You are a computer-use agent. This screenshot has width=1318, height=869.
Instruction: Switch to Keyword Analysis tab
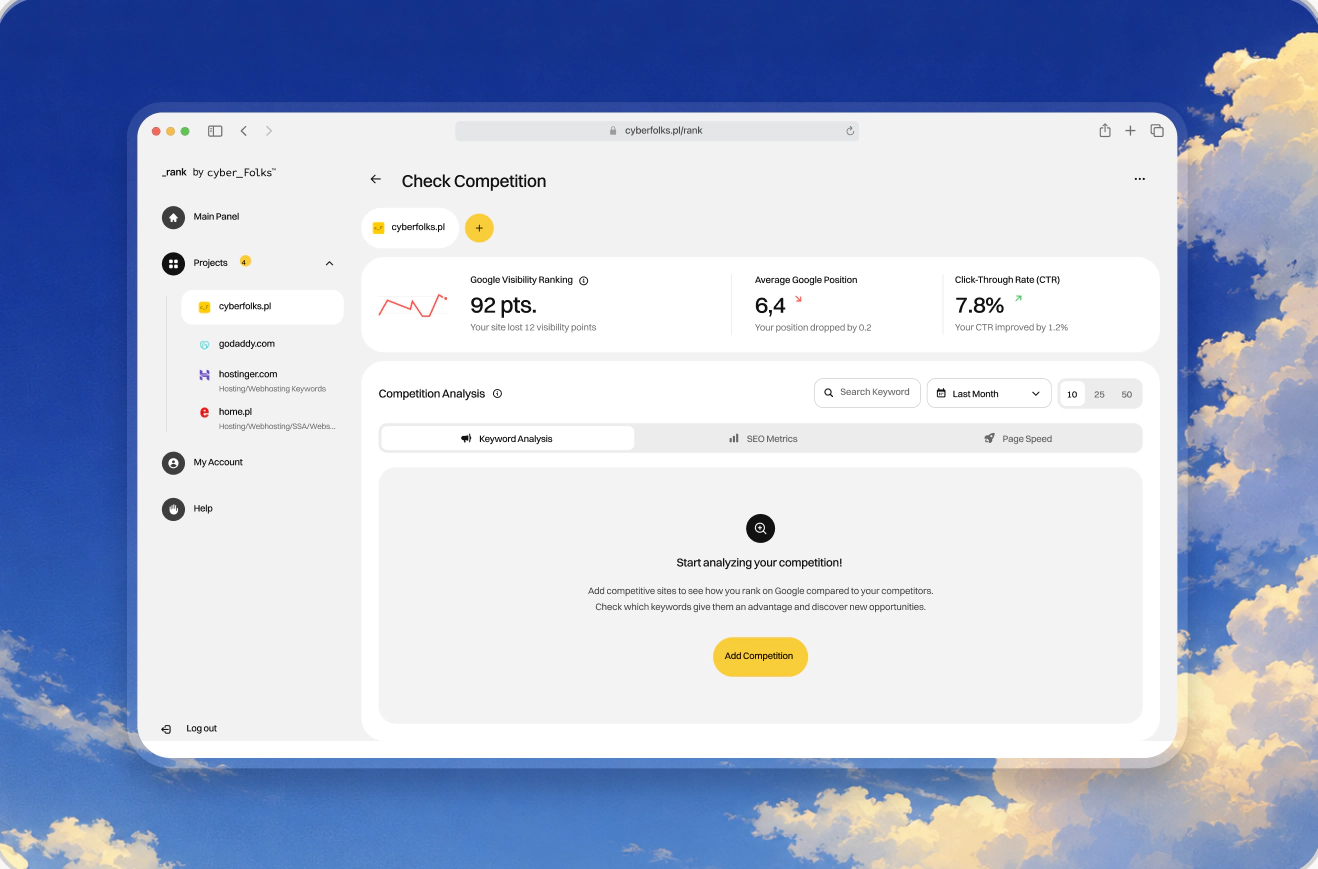click(x=507, y=439)
